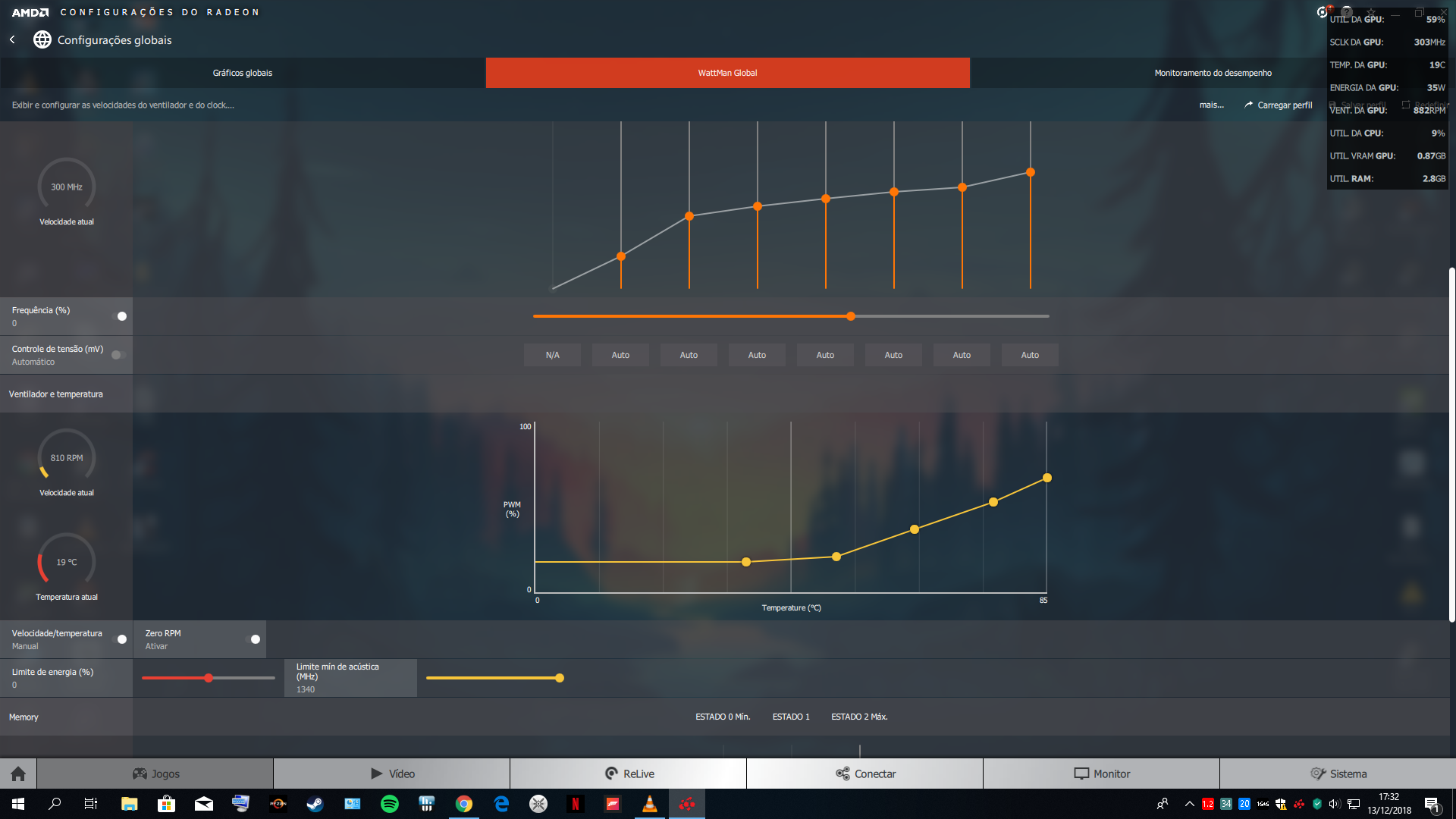Open VLC media player from the taskbar
The width and height of the screenshot is (1456, 819).
point(649,804)
